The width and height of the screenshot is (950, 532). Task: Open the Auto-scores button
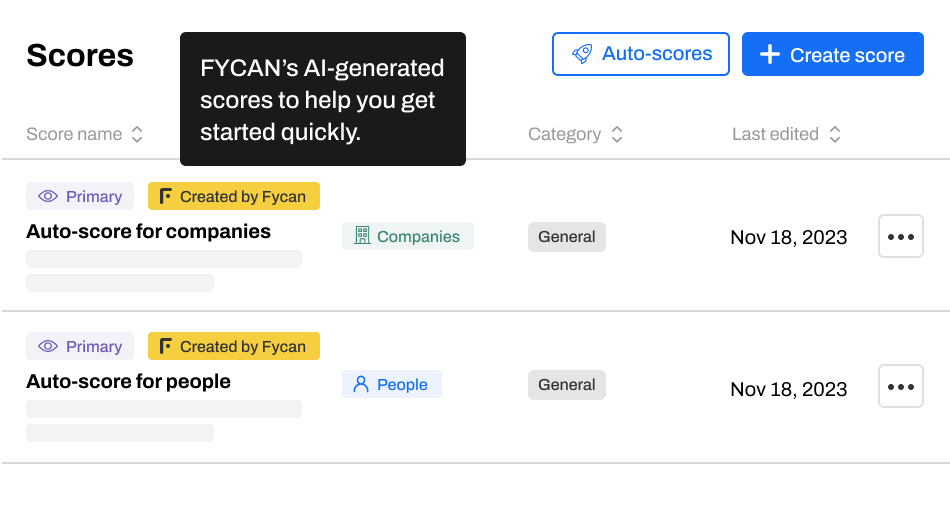pyautogui.click(x=640, y=54)
